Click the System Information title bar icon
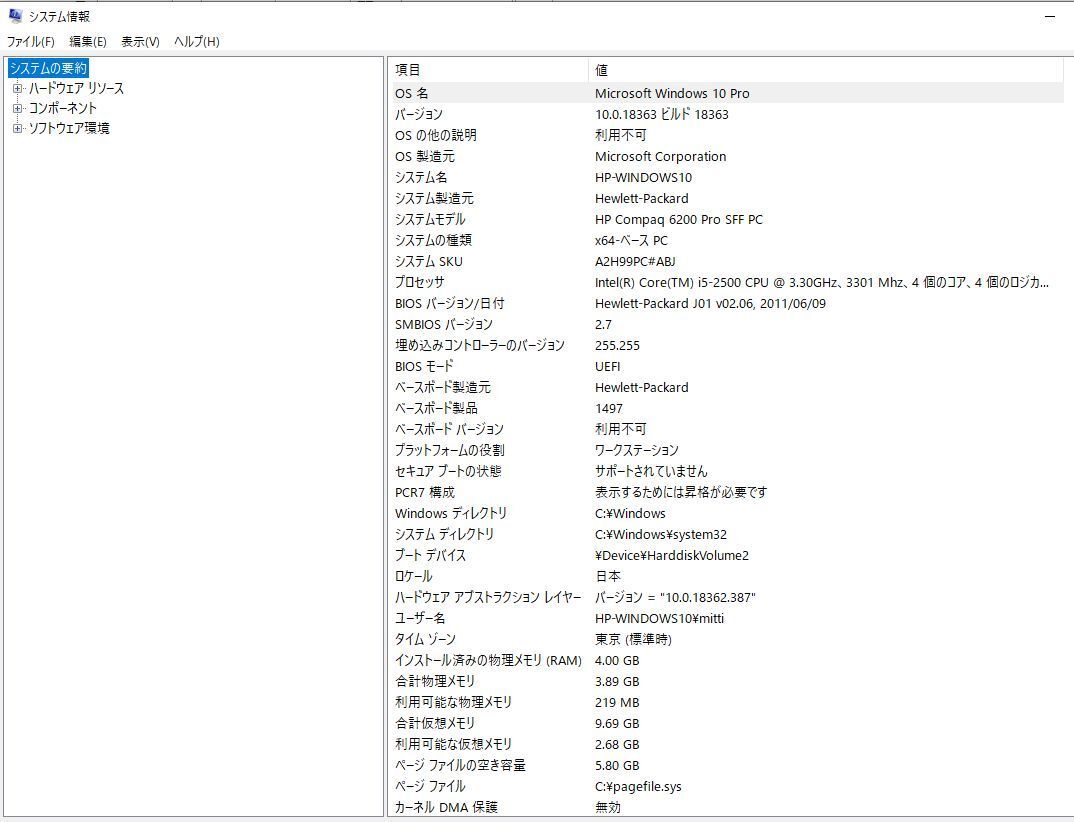This screenshot has width=1074, height=822. [15, 16]
